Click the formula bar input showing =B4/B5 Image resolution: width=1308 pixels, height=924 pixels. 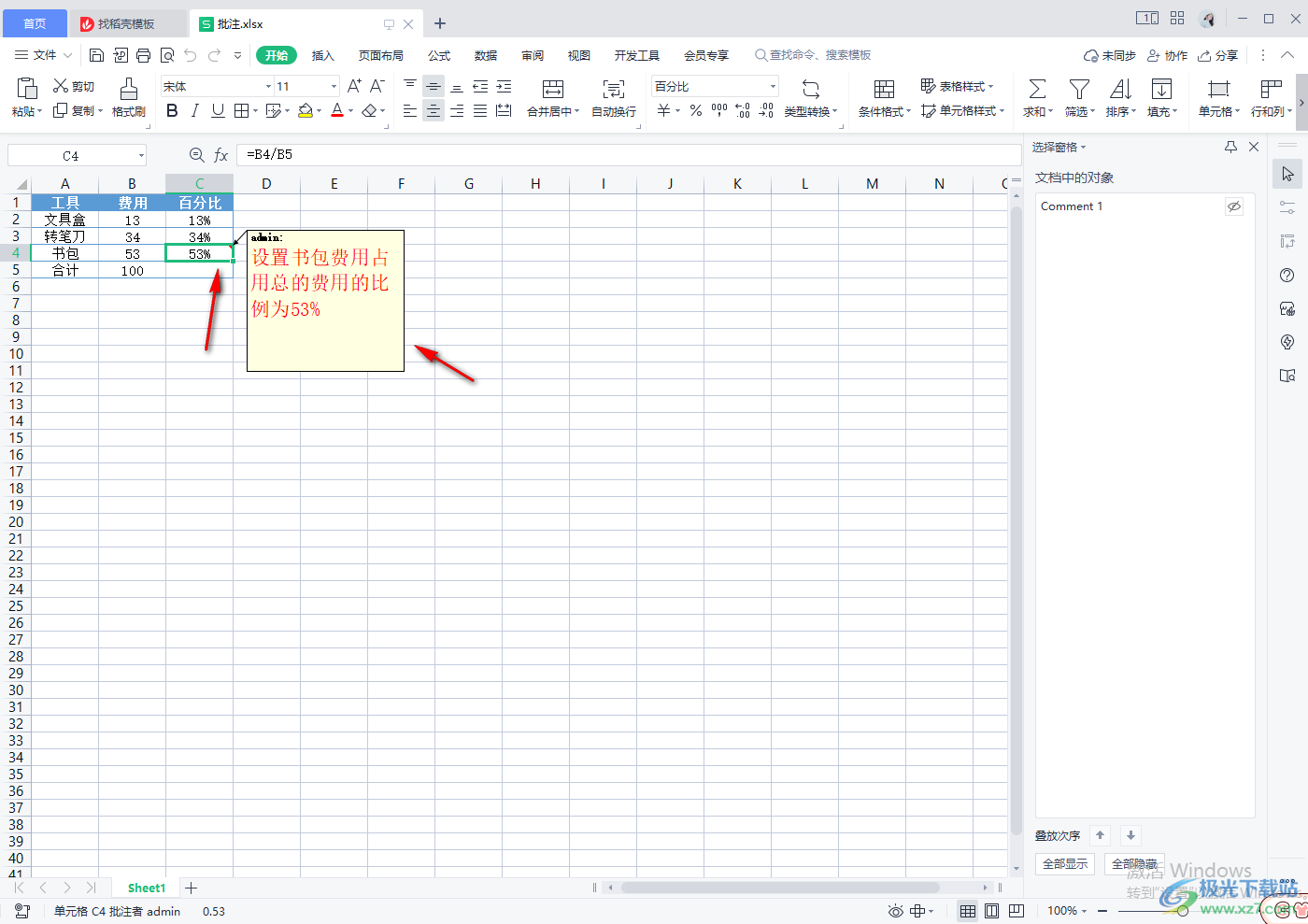point(628,155)
